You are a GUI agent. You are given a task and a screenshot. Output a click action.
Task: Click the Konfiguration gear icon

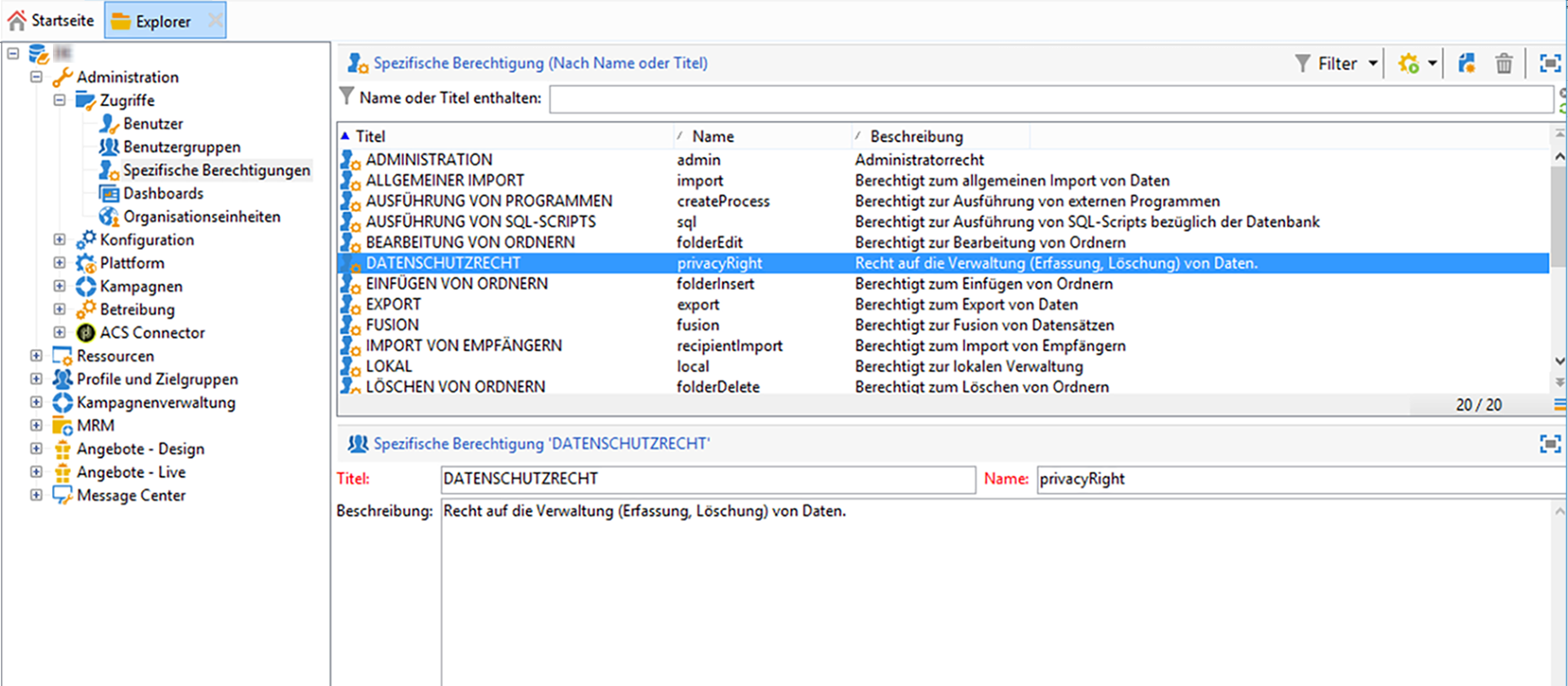(85, 240)
